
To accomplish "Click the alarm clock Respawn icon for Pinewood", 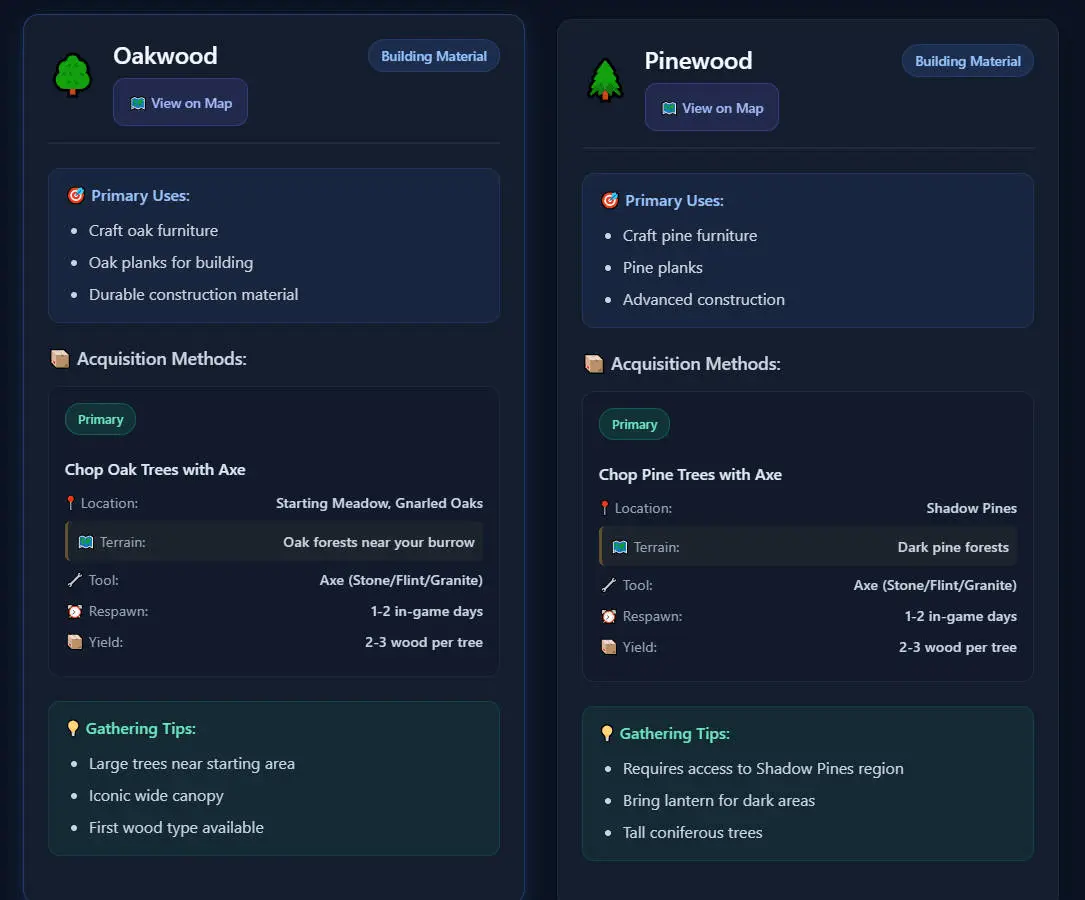I will (x=607, y=616).
